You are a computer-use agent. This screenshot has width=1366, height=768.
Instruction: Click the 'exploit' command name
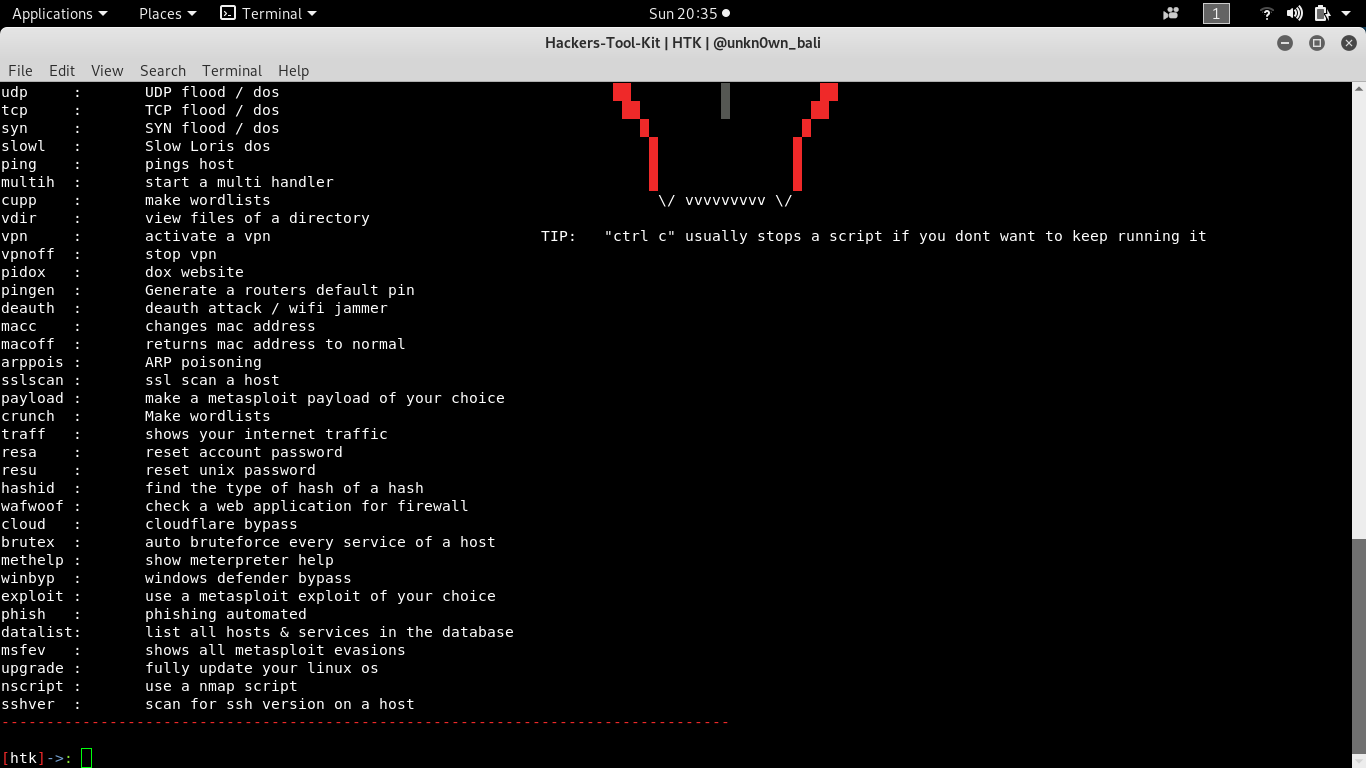[x=32, y=596]
